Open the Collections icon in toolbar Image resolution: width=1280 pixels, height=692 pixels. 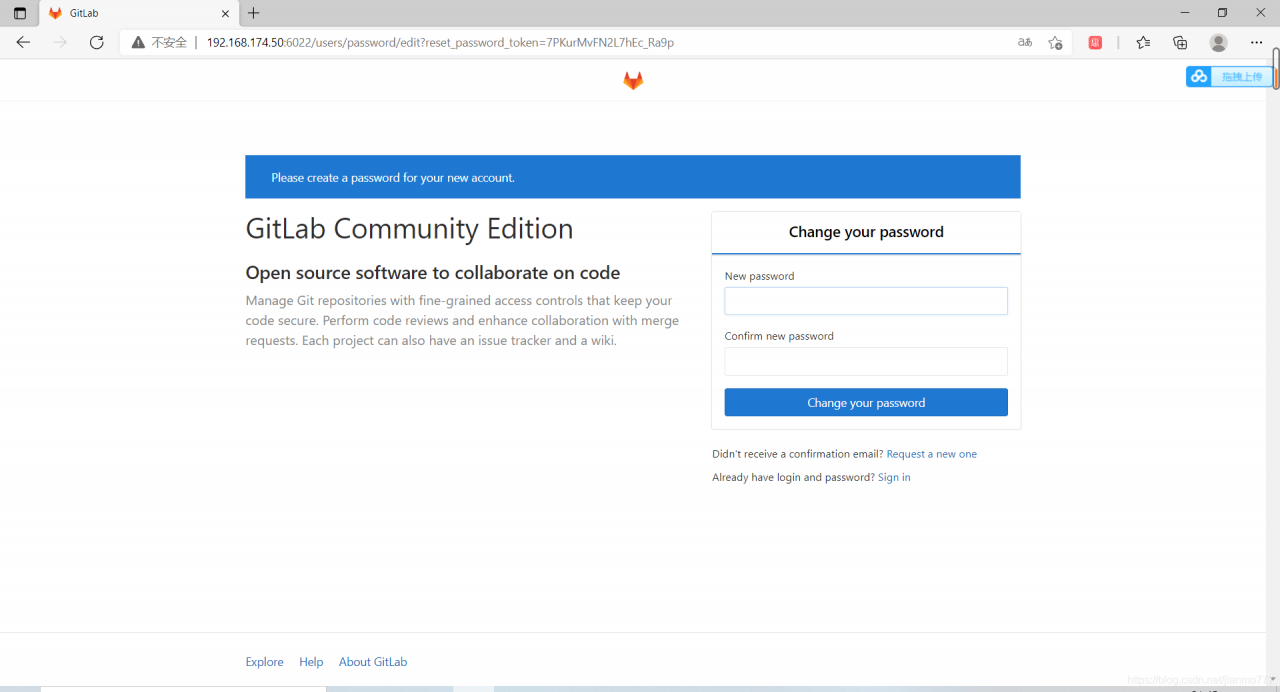coord(1180,43)
